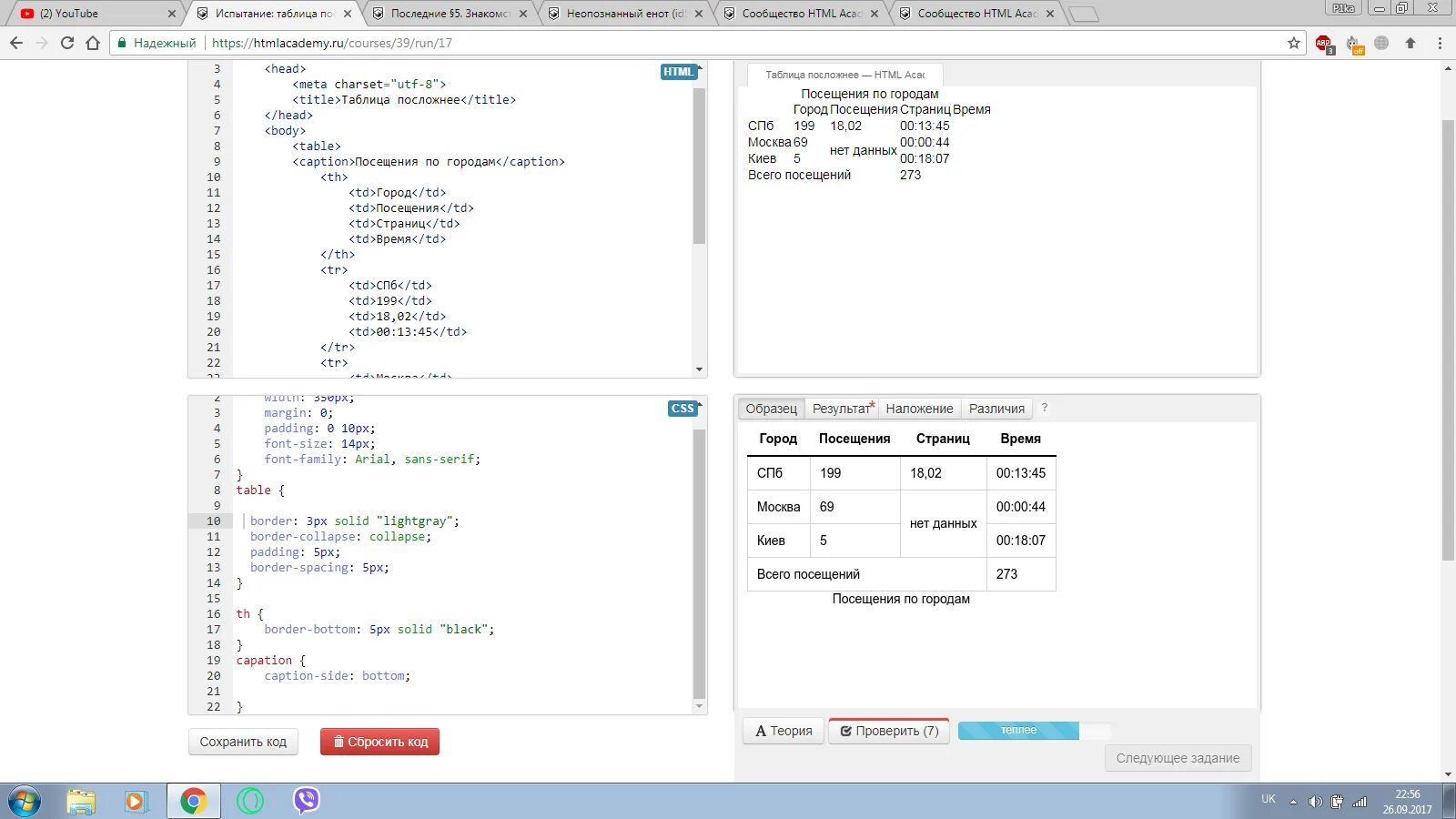This screenshot has height=819, width=1456.
Task: Go back using the browser back arrow
Action: click(16, 43)
